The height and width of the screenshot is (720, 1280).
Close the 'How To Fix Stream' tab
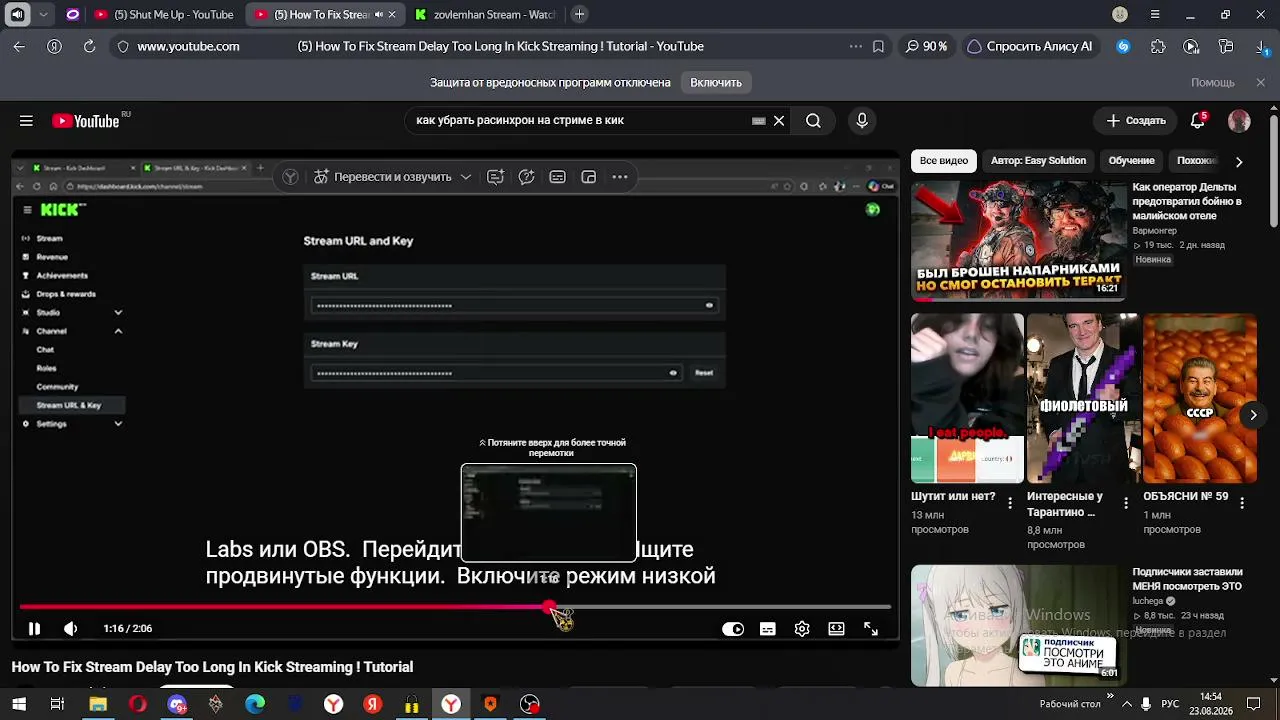pyautogui.click(x=393, y=15)
